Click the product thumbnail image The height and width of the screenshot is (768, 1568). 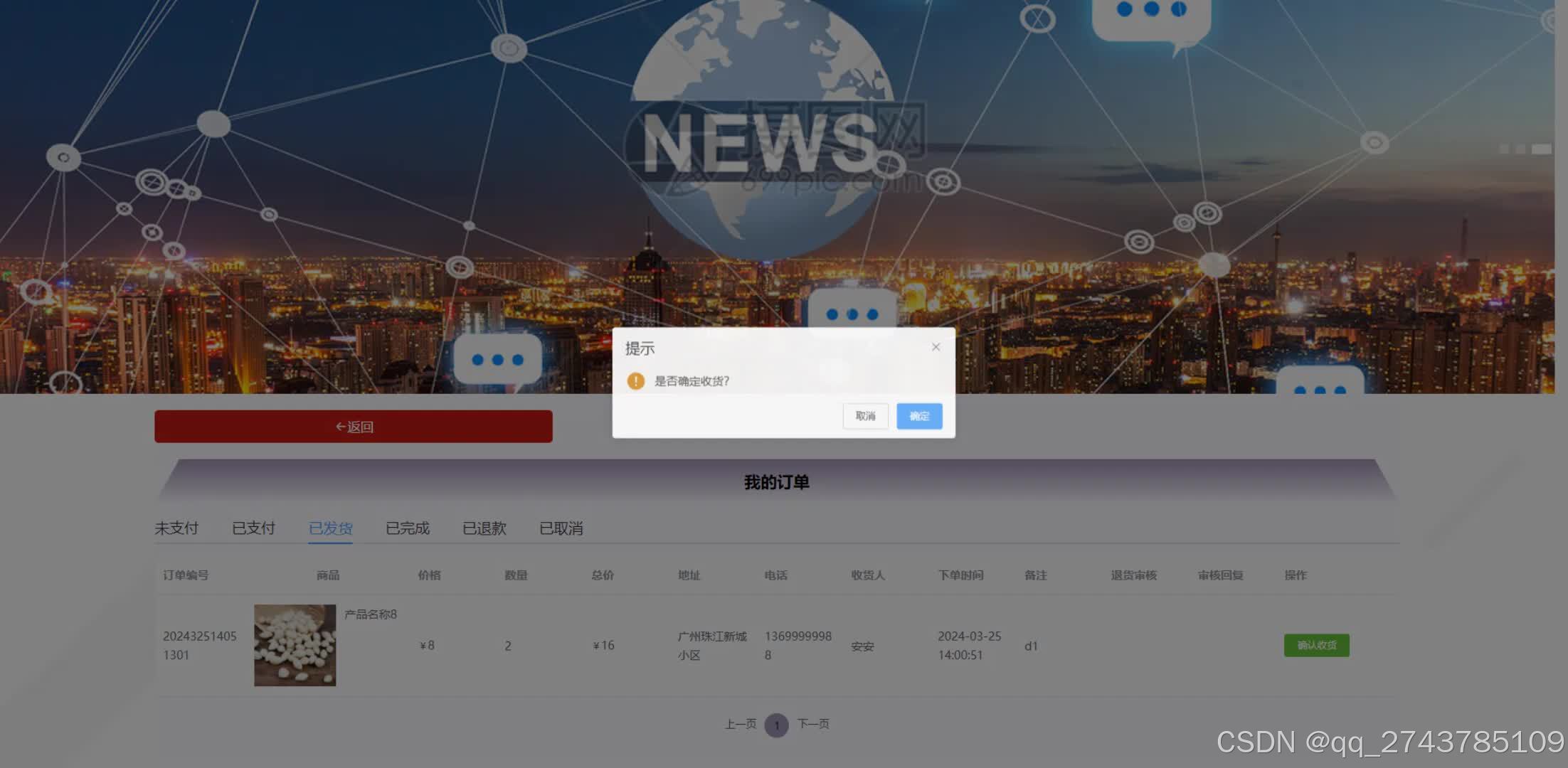pyautogui.click(x=295, y=645)
